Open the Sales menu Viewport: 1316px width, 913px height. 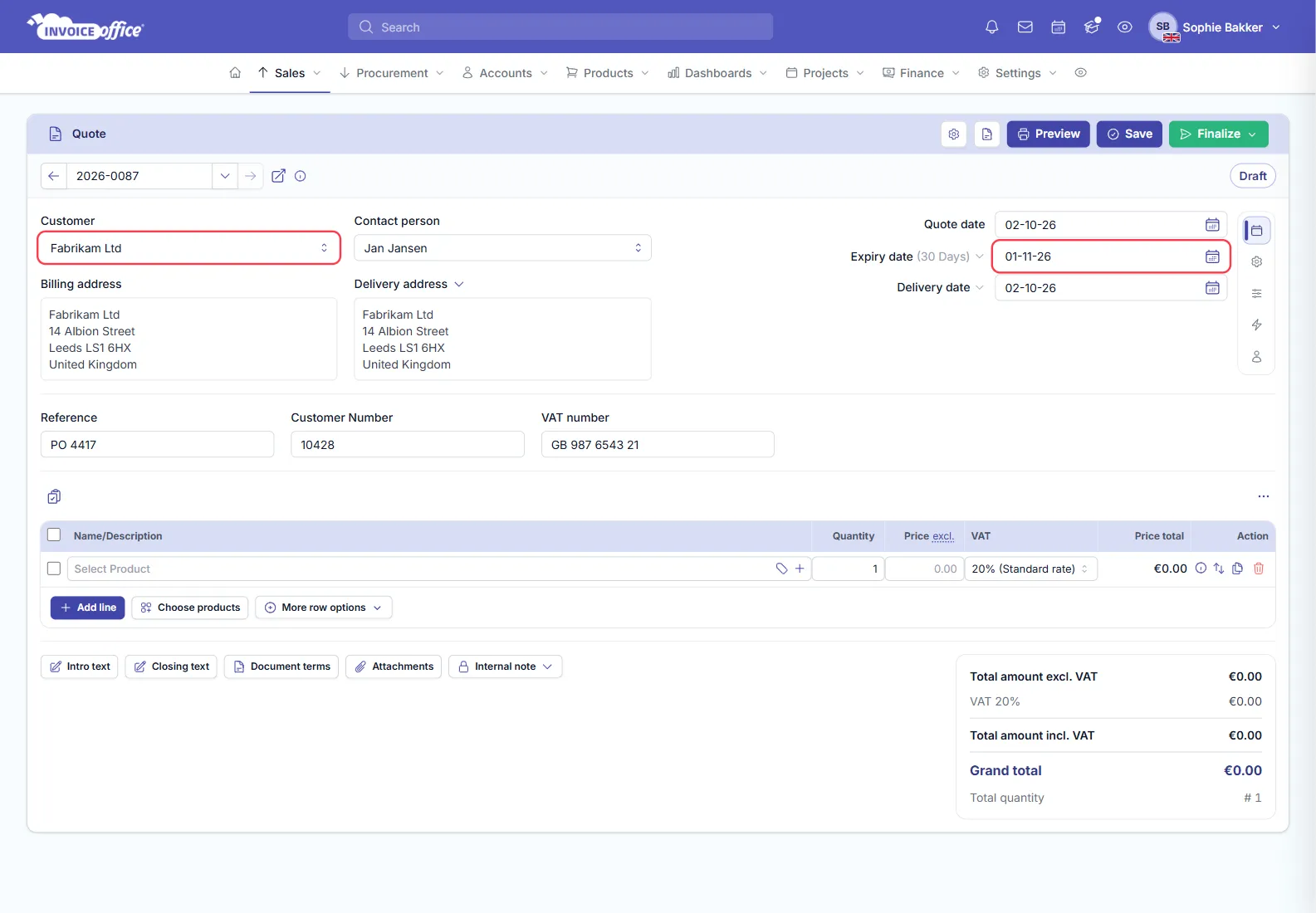[289, 73]
